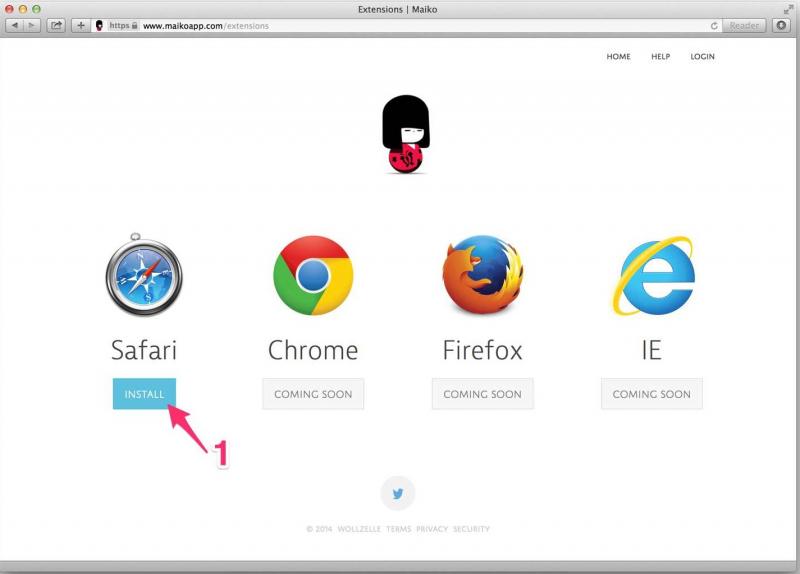The image size is (800, 574).
Task: Click the Safari back navigation arrow
Action: [x=14, y=25]
